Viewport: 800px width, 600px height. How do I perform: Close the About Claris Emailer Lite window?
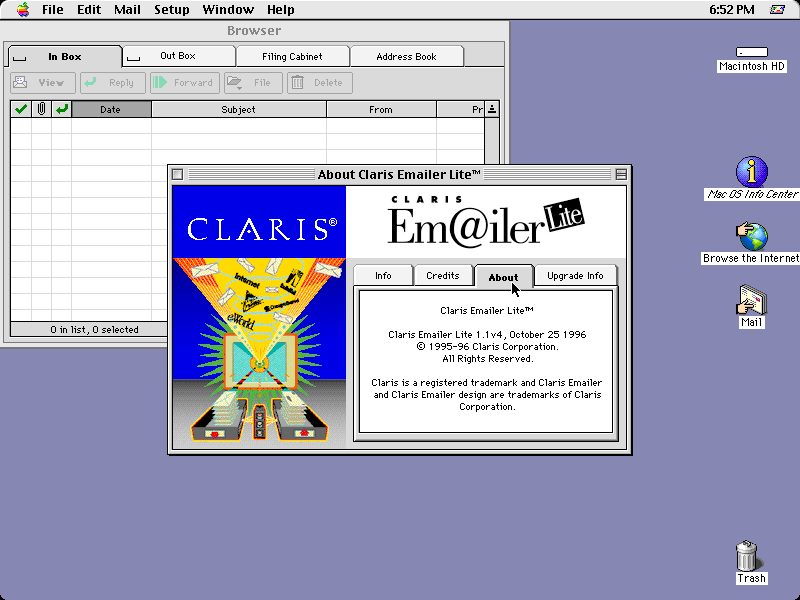[178, 174]
